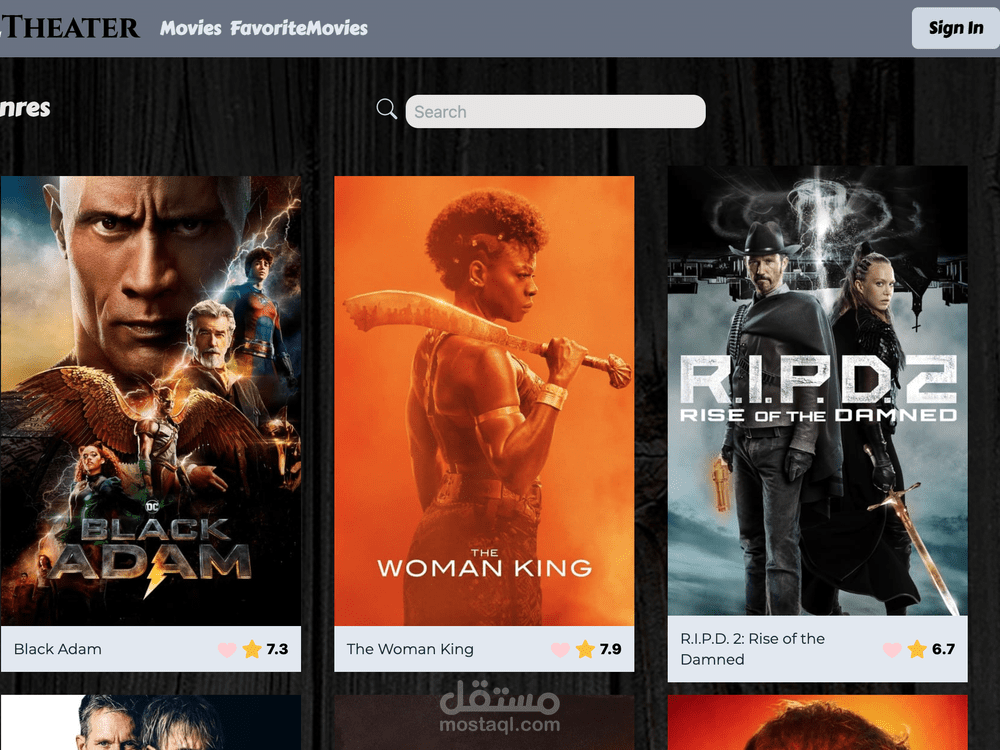Open the Black Adam movie poster

pyautogui.click(x=151, y=401)
